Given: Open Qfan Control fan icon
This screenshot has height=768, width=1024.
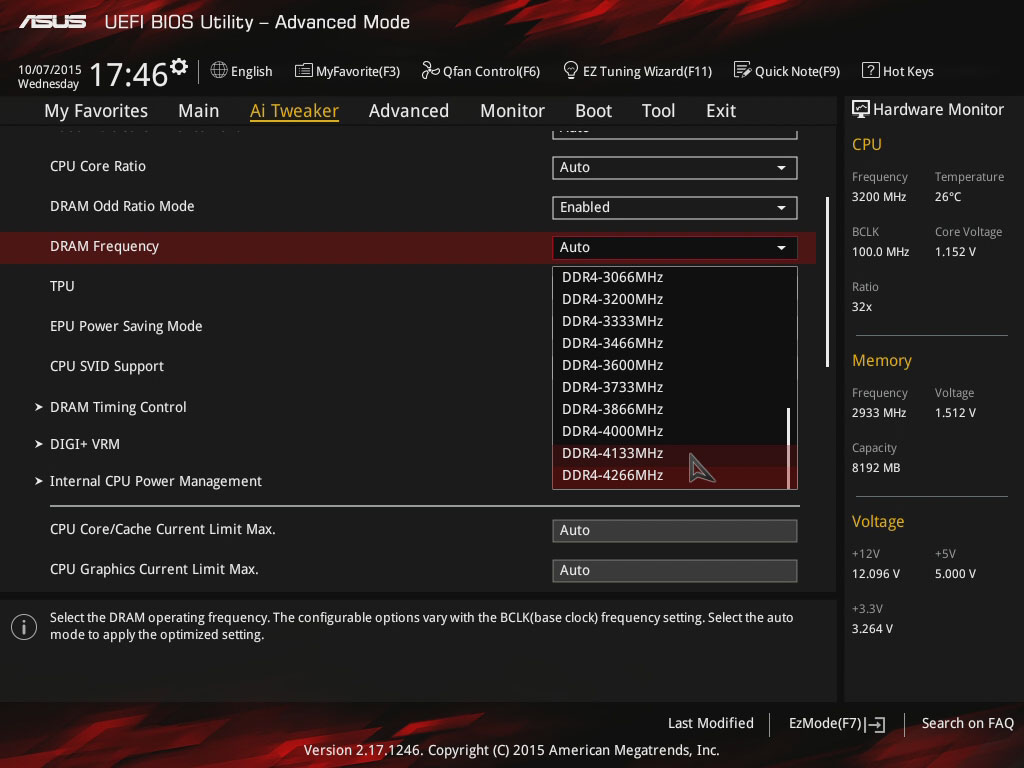Looking at the screenshot, I should (x=430, y=70).
